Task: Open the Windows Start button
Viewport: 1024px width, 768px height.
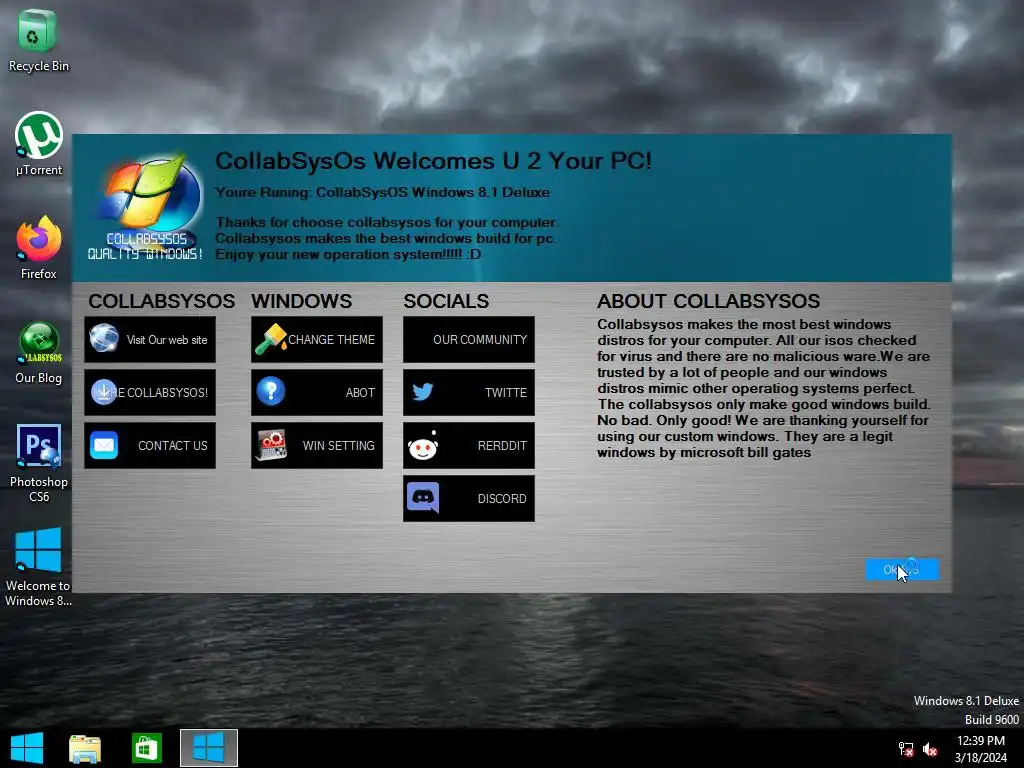Action: [x=27, y=748]
